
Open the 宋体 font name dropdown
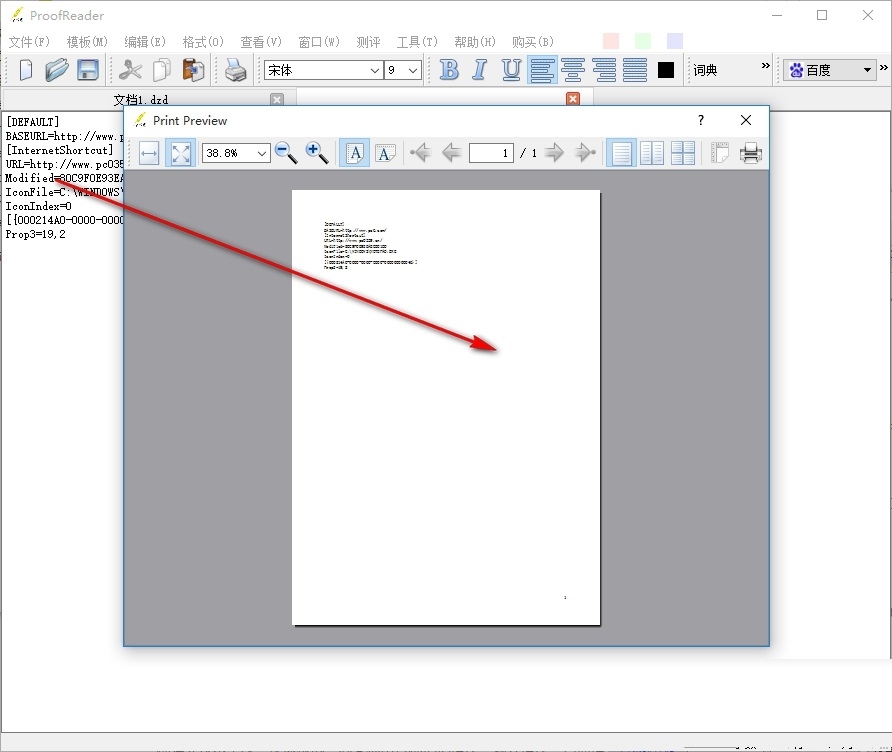click(x=375, y=70)
